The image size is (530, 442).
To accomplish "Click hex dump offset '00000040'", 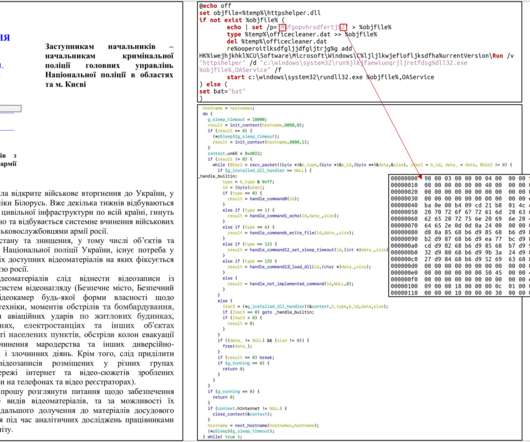I will point(404,205).
